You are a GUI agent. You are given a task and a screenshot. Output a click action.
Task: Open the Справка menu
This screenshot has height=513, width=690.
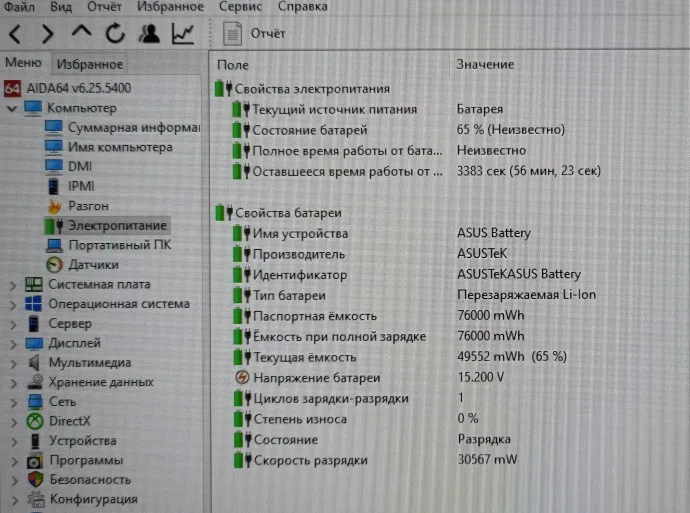click(303, 7)
